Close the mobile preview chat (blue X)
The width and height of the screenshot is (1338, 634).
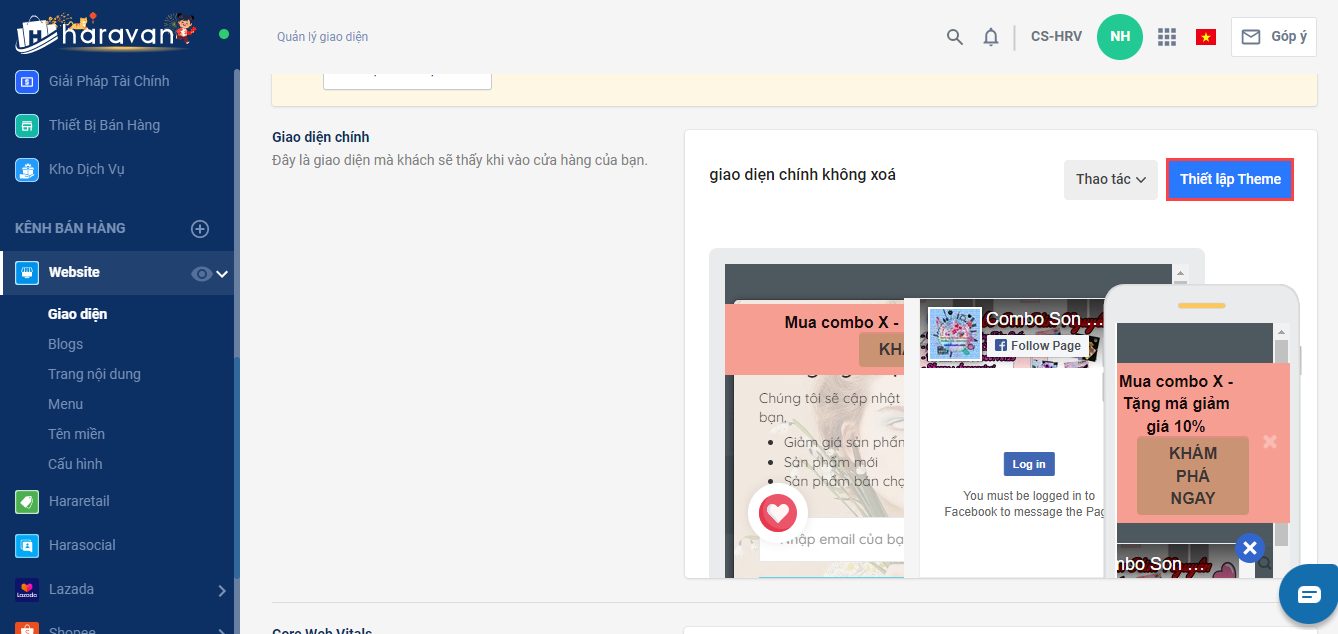[x=1250, y=548]
